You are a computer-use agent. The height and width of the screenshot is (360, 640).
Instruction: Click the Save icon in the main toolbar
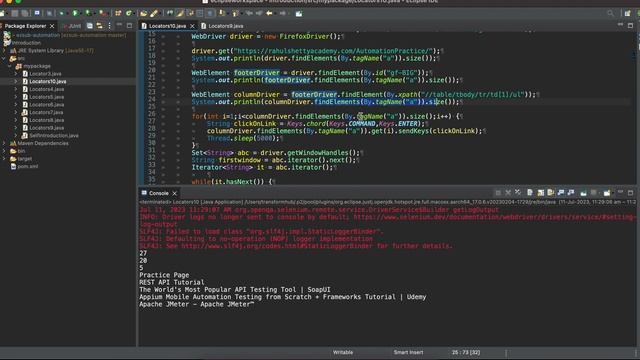(x=15, y=13)
